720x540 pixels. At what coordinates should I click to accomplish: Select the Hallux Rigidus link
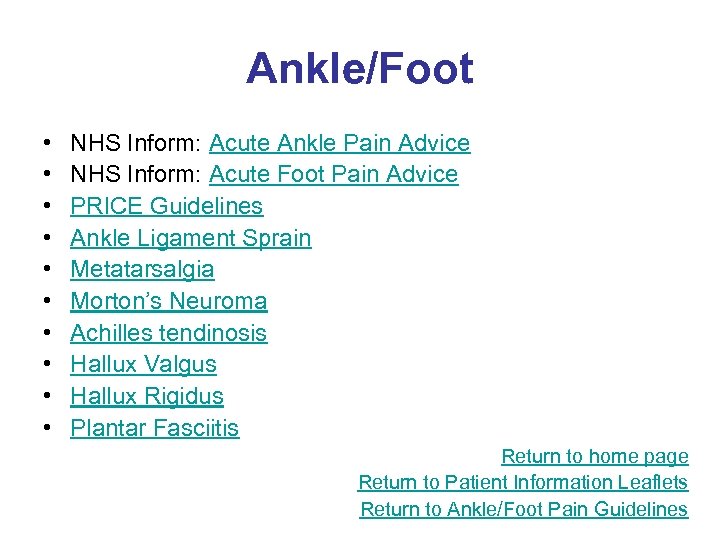[146, 396]
